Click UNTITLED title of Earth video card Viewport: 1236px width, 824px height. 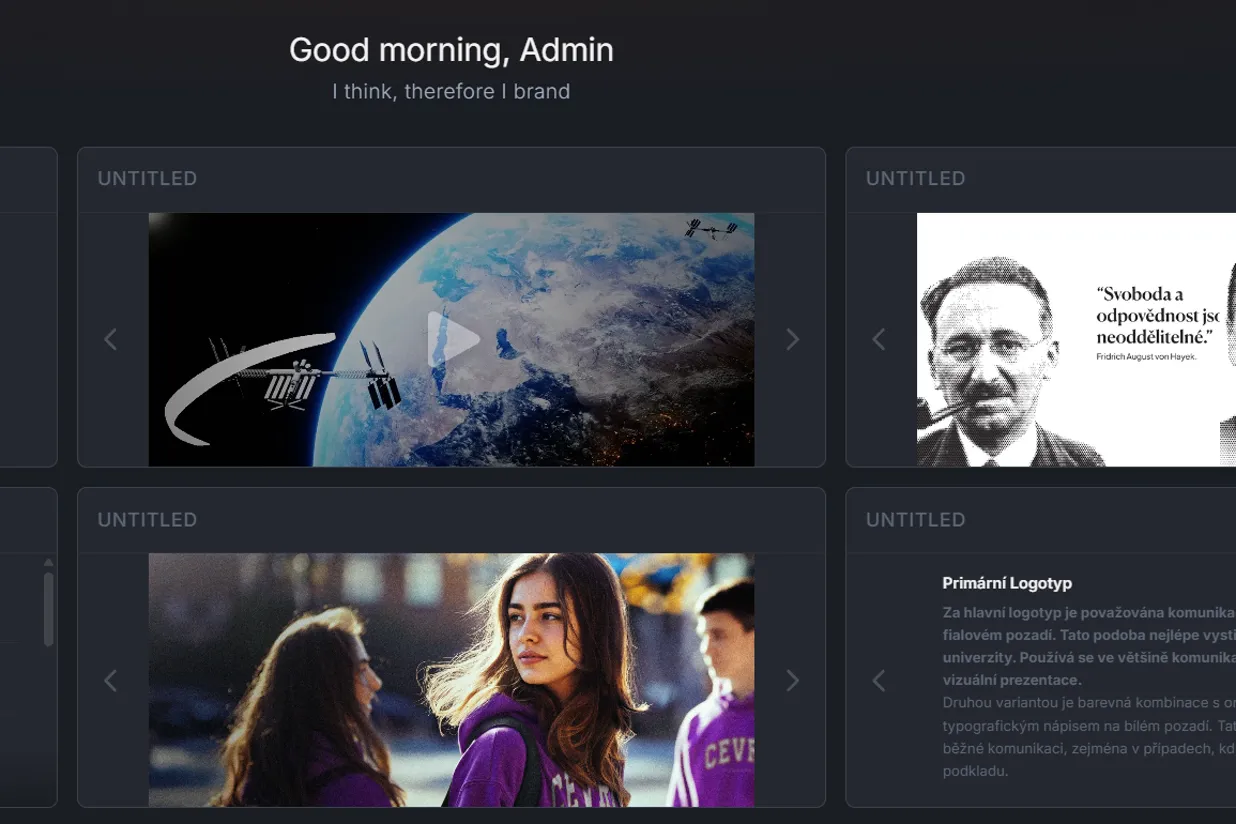[x=147, y=179]
